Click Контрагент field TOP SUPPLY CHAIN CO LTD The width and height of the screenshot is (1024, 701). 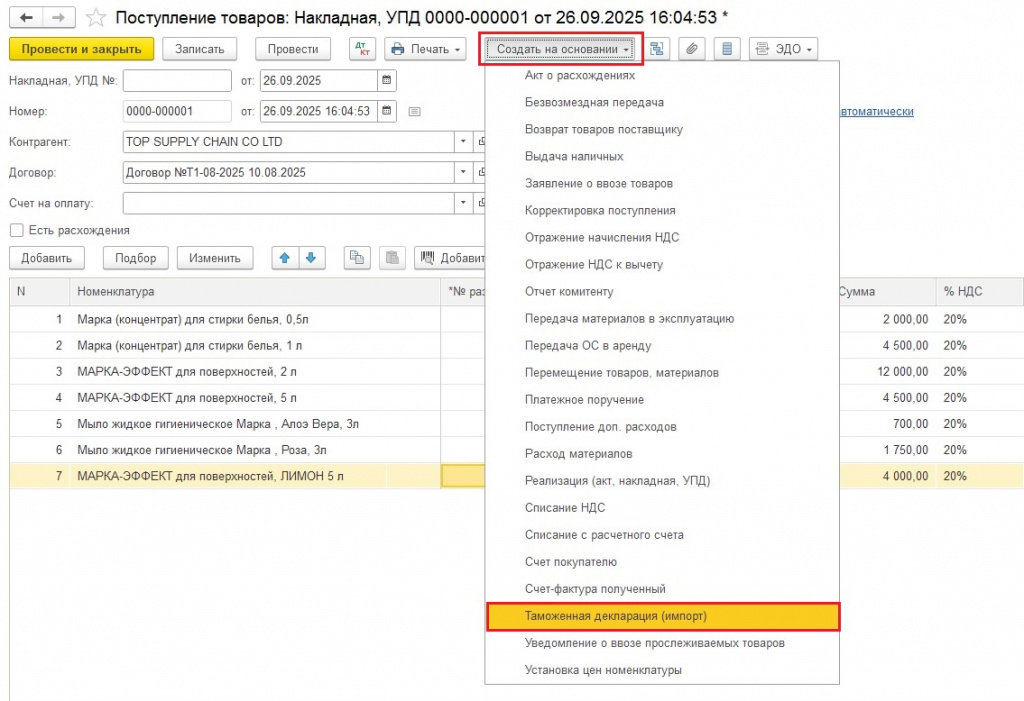click(x=289, y=142)
